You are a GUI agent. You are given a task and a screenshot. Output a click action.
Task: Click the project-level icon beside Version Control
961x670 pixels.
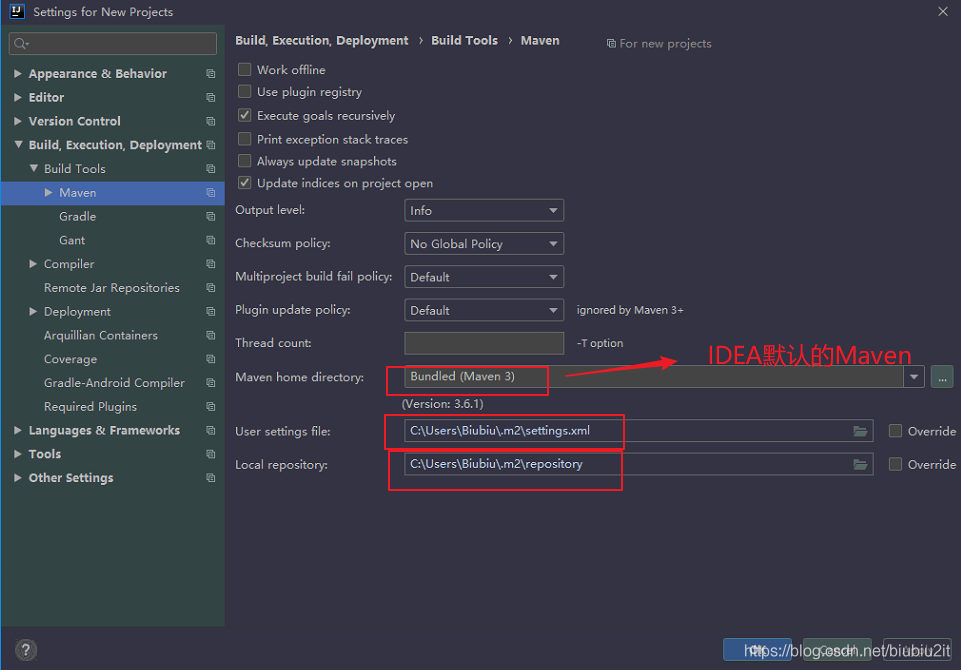(x=211, y=121)
